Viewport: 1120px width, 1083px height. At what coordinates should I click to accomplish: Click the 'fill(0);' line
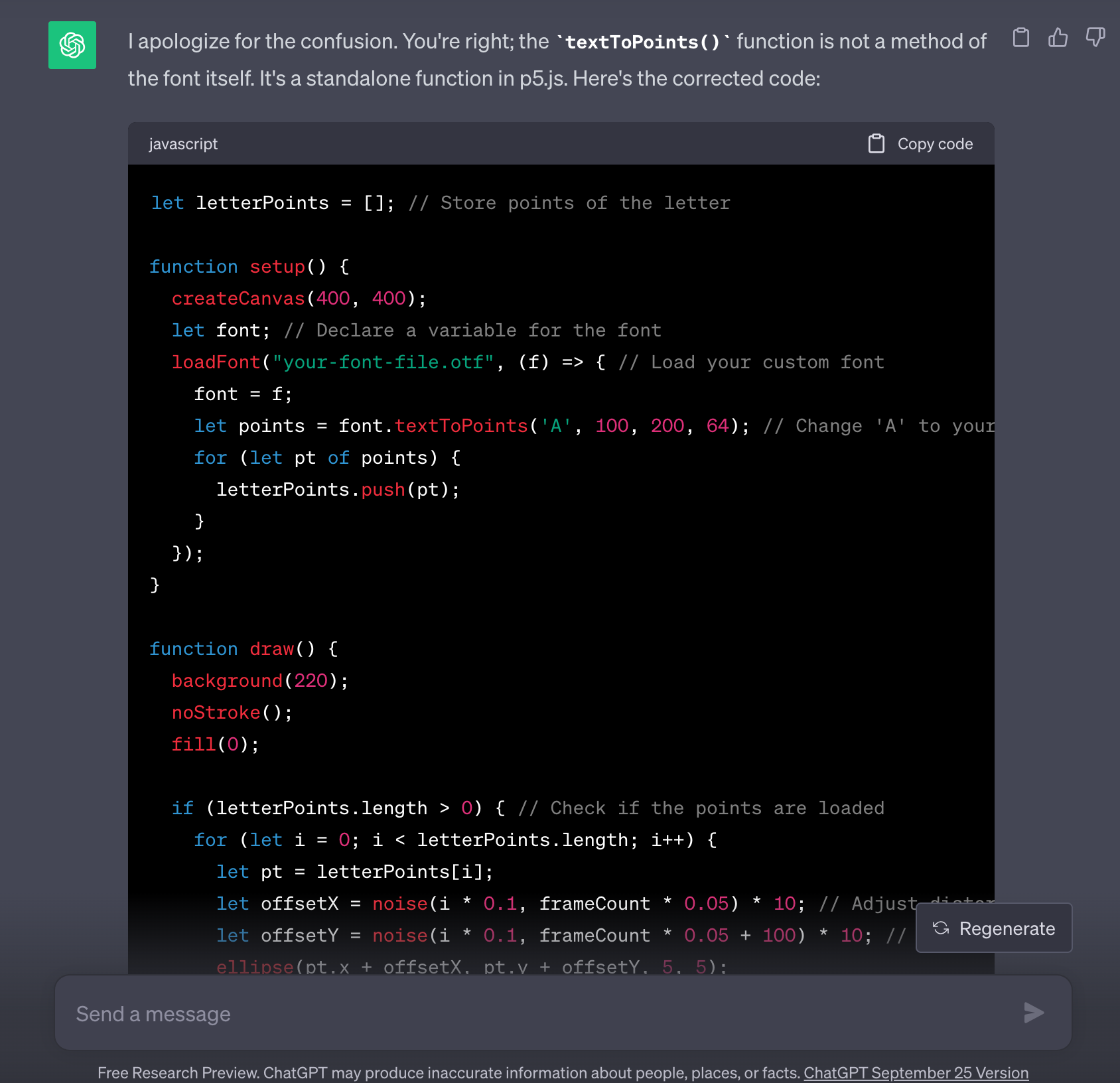pos(216,745)
